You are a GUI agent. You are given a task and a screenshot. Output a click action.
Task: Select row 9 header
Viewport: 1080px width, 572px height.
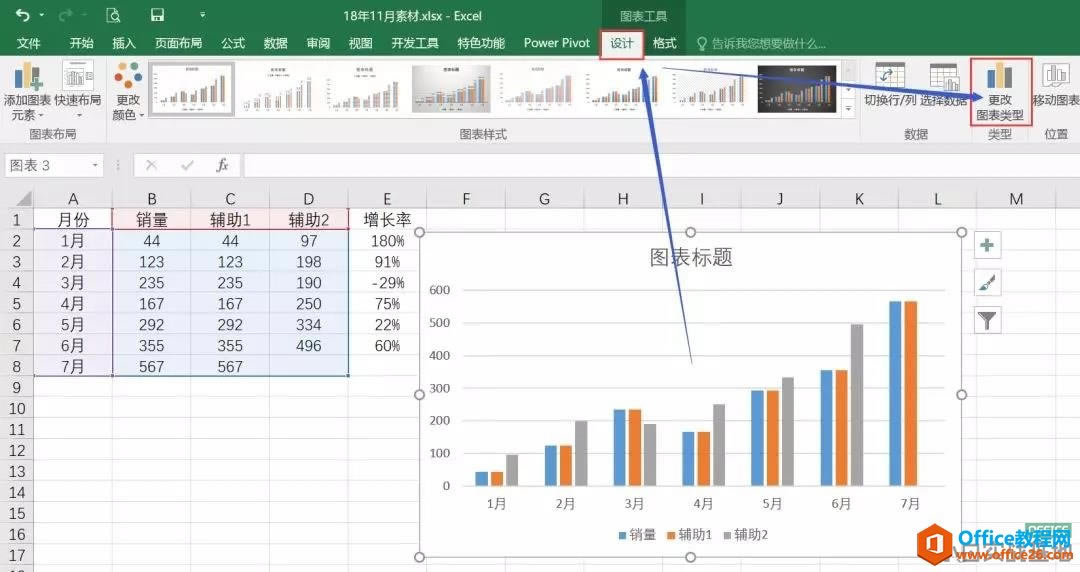pyautogui.click(x=17, y=388)
